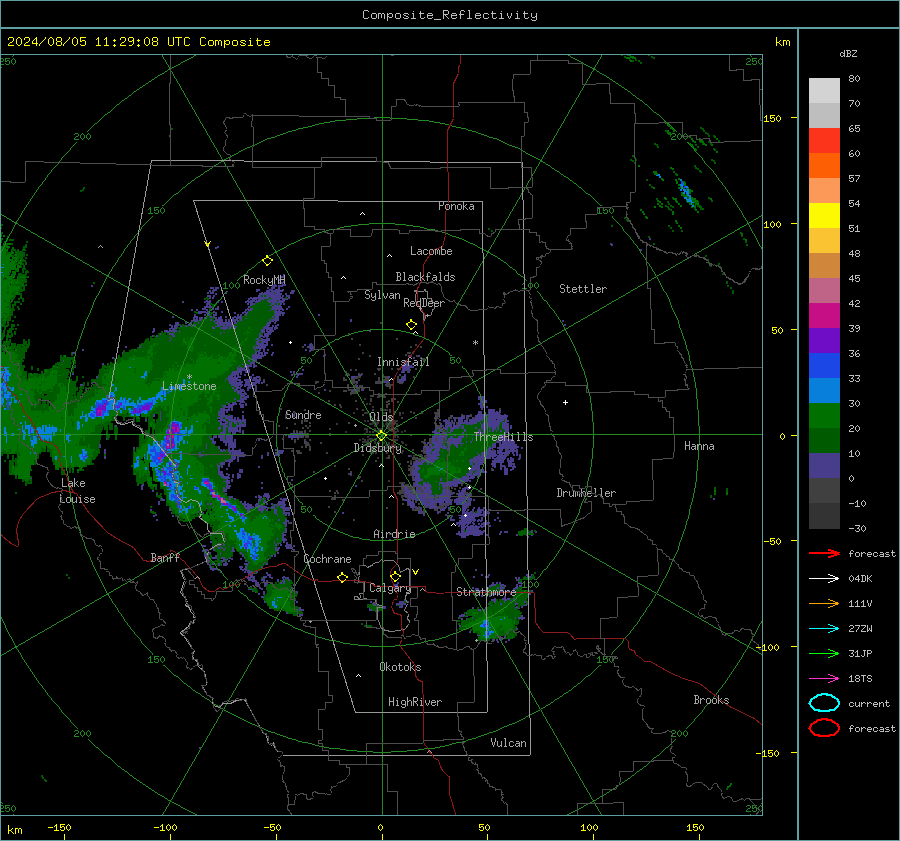Screen dimensions: 900x841
Task: Click the RockyMH label
Action: click(x=264, y=280)
